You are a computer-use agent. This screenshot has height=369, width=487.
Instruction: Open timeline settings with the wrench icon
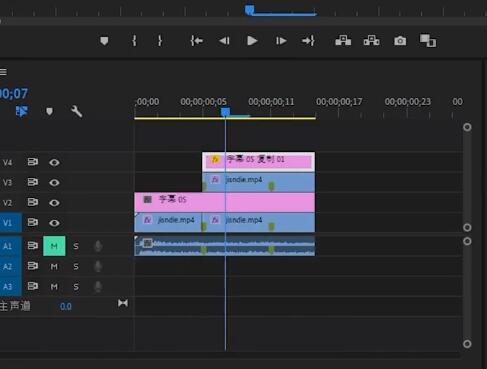coord(76,111)
